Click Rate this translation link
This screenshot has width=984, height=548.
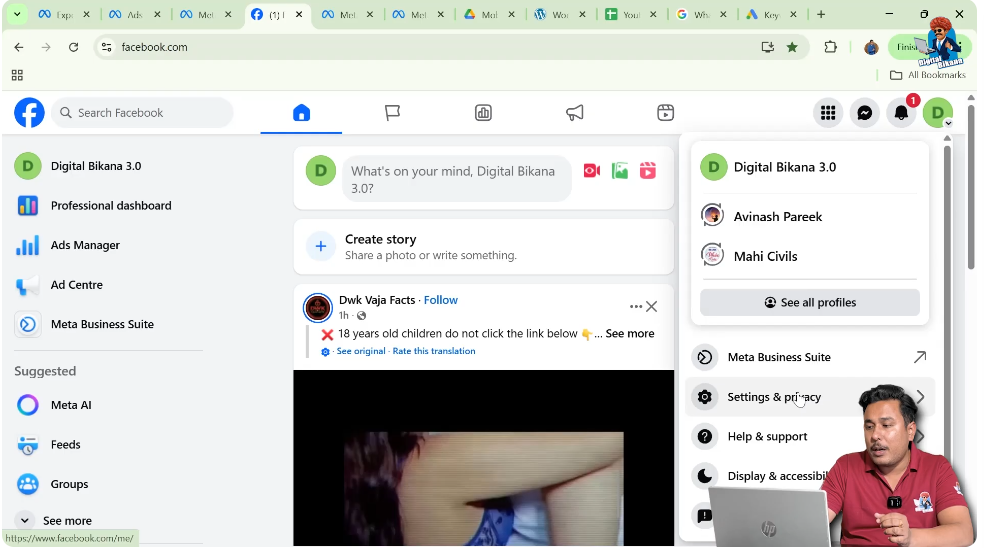point(434,351)
